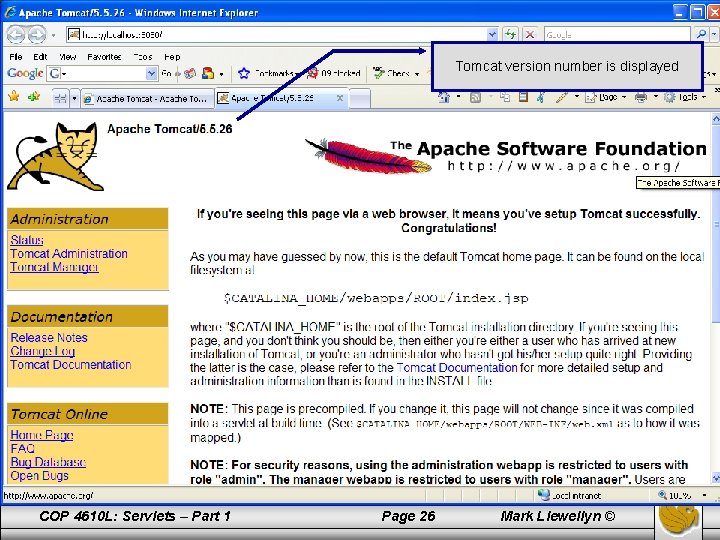This screenshot has height=540, width=720.
Task: Stop loading with the red X icon
Action: pos(529,34)
